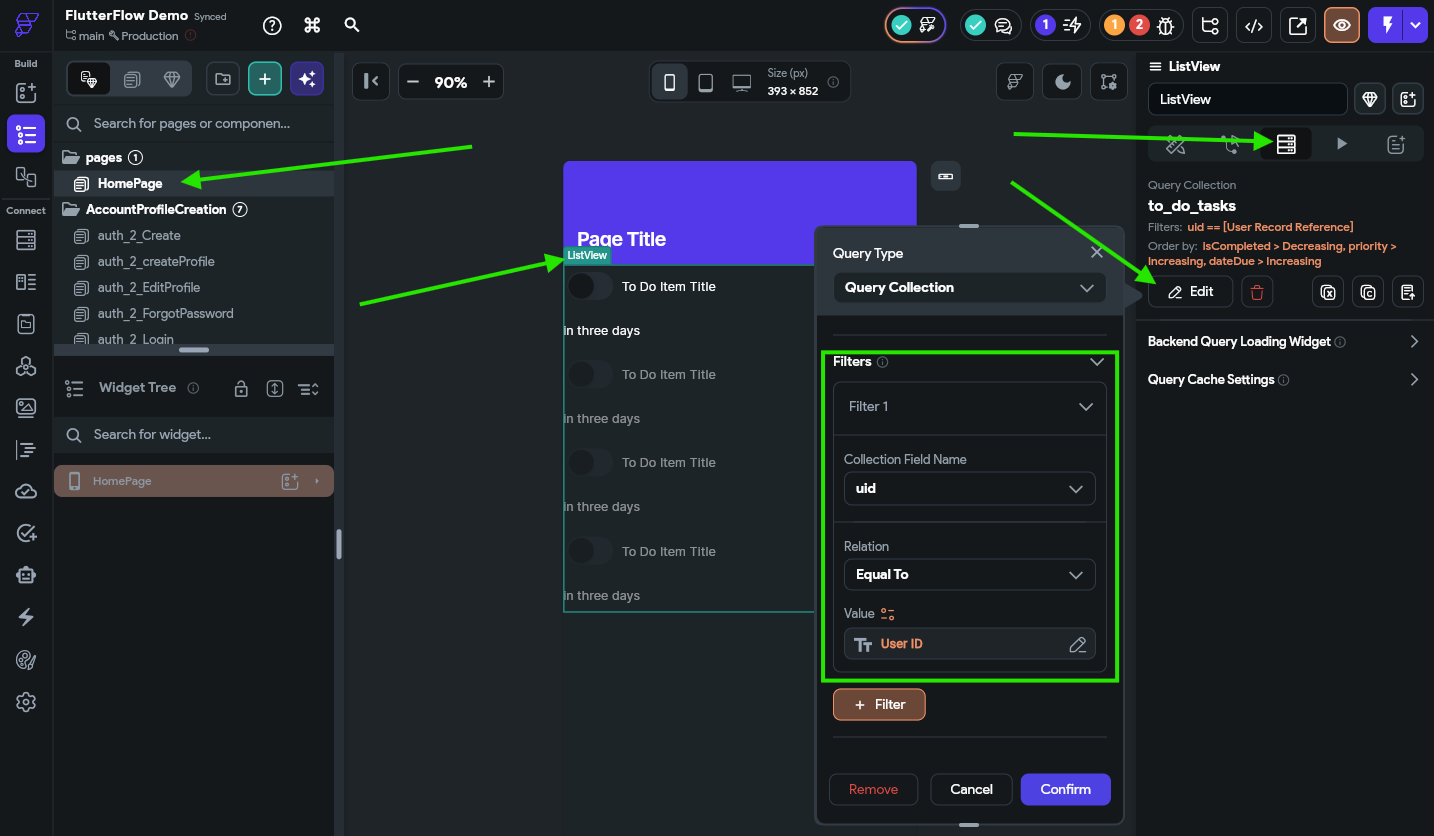Open the Tests check icon in sidebar
This screenshot has height=836, width=1434.
pyautogui.click(x=26, y=533)
